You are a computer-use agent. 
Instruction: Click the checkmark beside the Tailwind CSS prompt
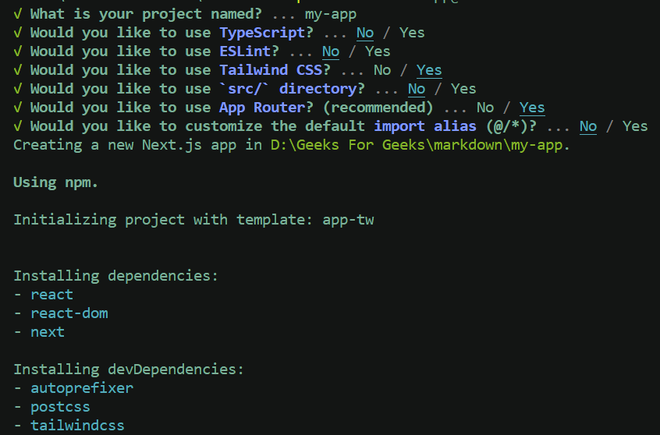click(18, 70)
